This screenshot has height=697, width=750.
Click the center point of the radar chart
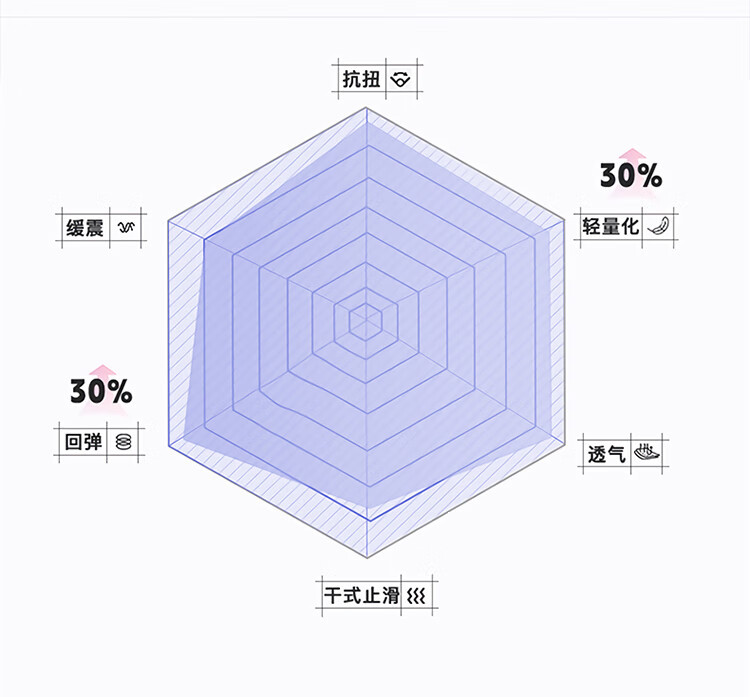(367, 320)
